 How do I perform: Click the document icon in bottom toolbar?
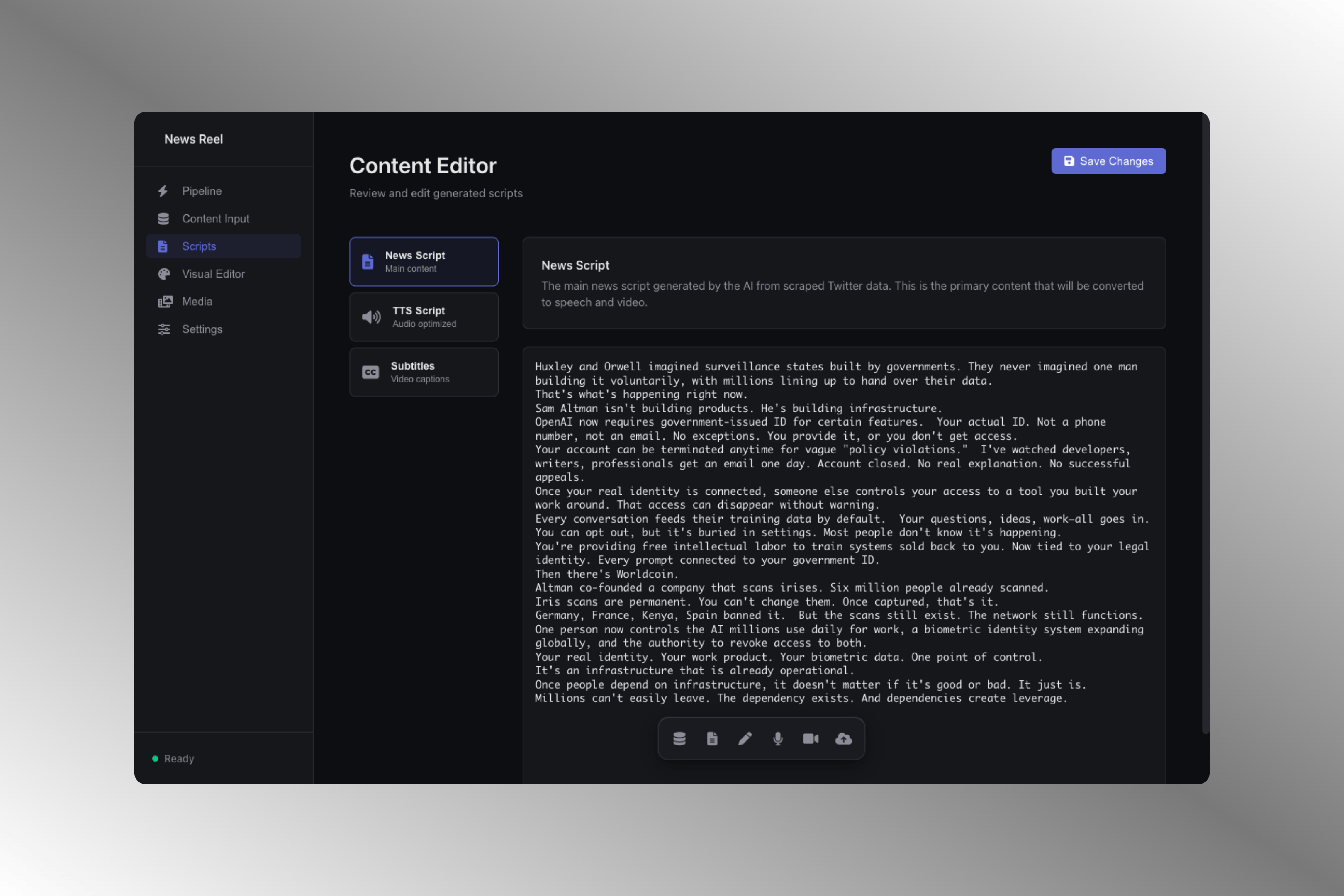(x=712, y=739)
